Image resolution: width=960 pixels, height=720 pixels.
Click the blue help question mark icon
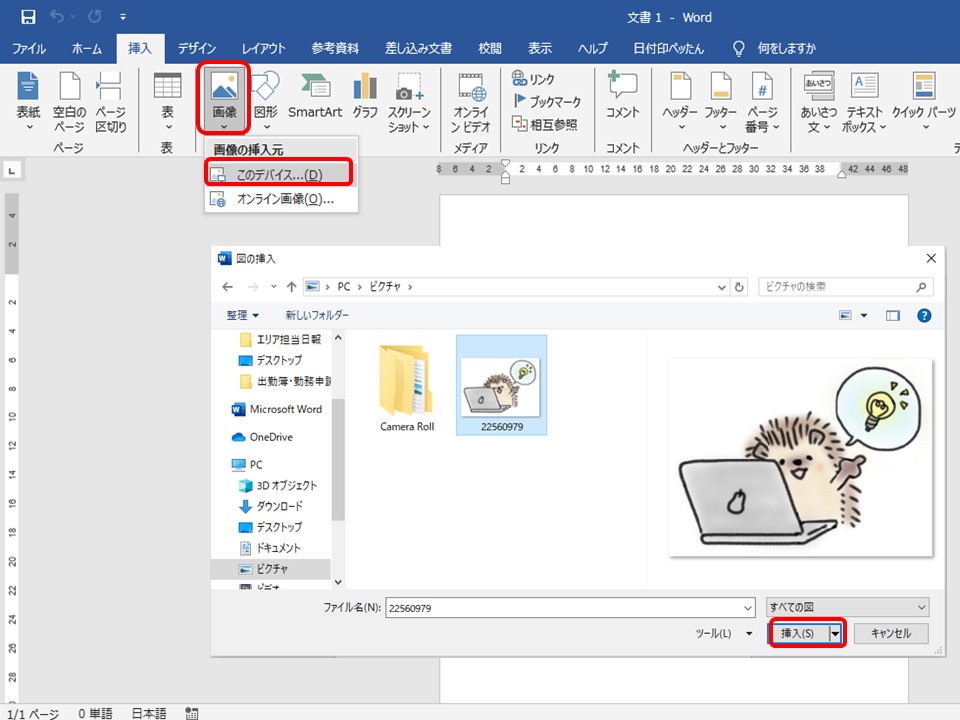[924, 315]
